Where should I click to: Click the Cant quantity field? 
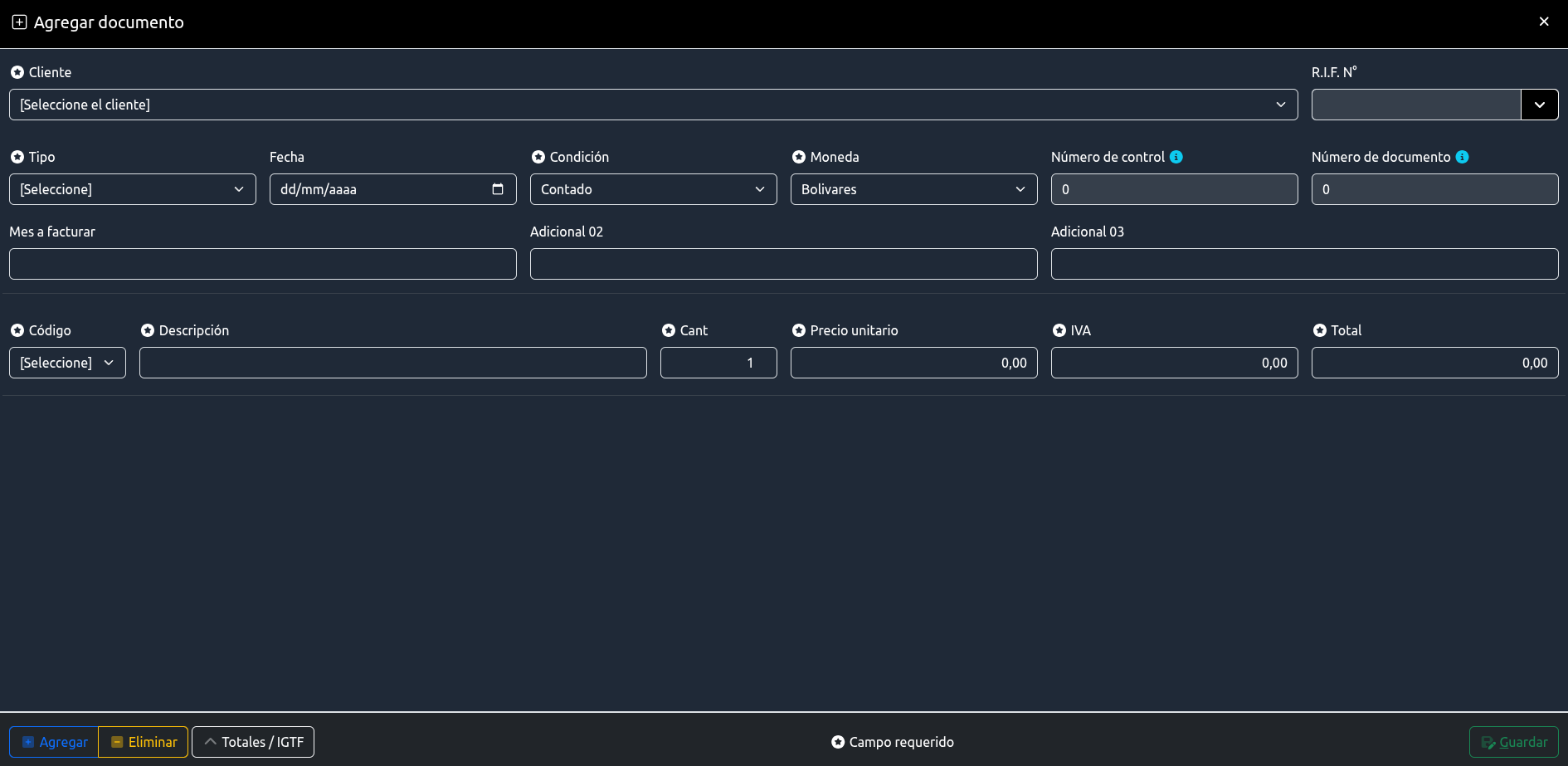[x=718, y=363]
